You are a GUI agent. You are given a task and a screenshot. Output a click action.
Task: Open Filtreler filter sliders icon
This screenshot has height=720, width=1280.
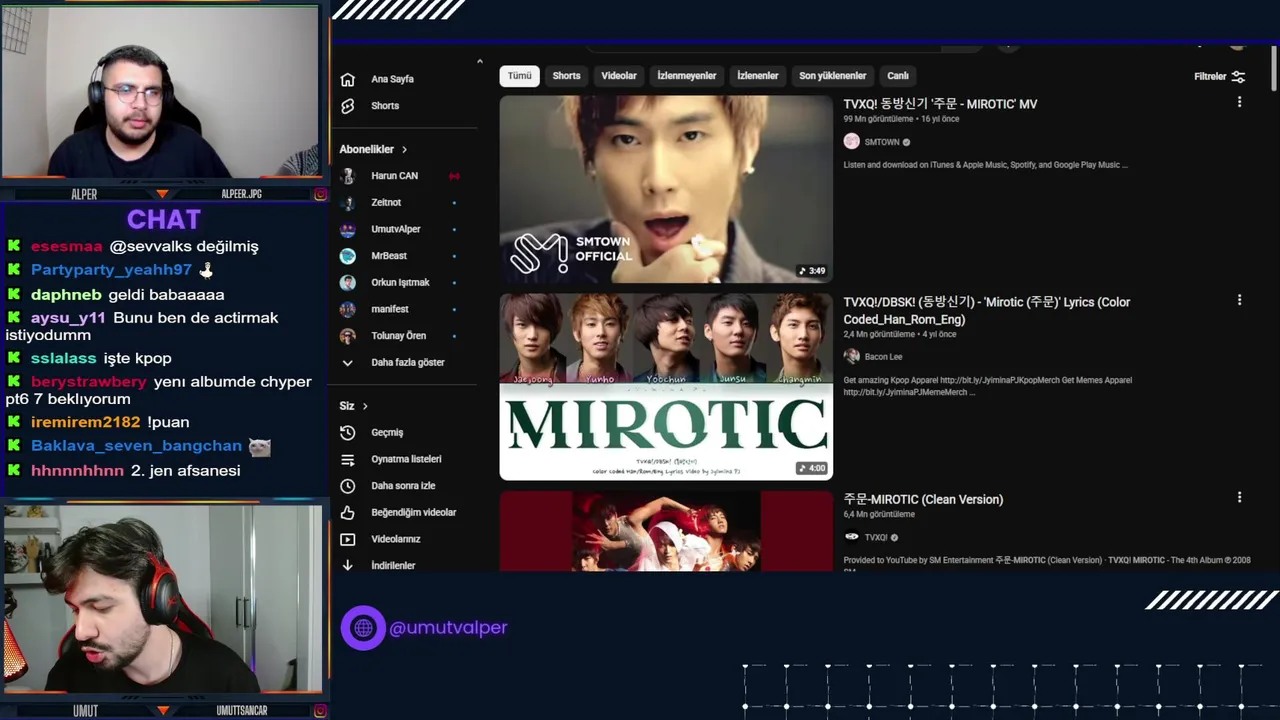pos(1238,76)
